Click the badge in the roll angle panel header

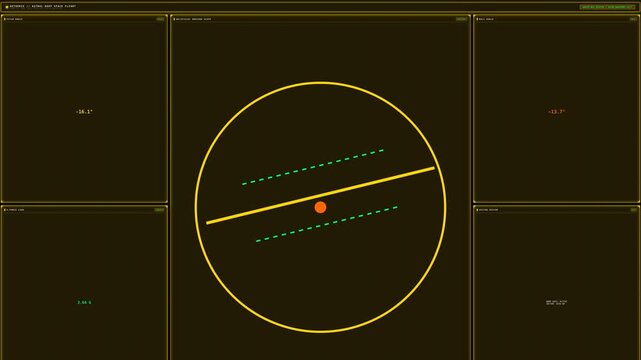(x=633, y=19)
